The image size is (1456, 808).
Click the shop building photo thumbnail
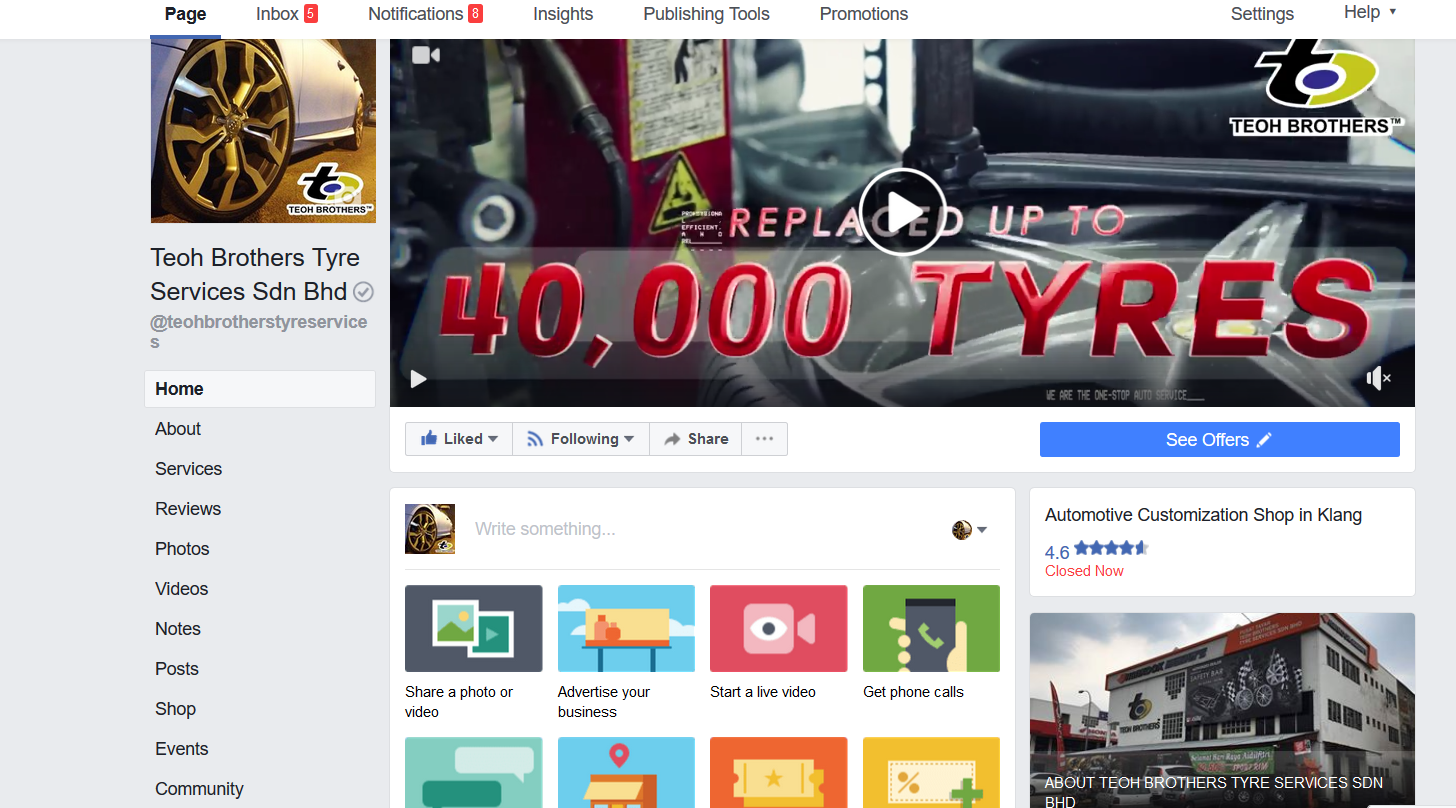[x=1222, y=710]
